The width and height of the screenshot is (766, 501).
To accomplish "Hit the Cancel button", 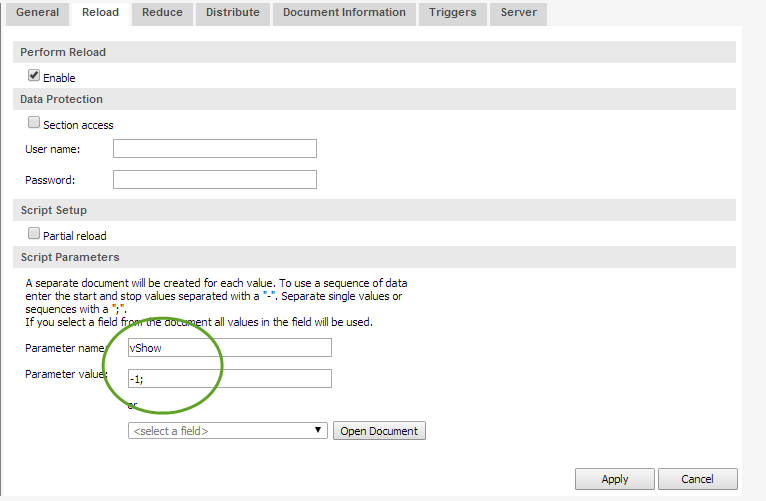I will [698, 479].
